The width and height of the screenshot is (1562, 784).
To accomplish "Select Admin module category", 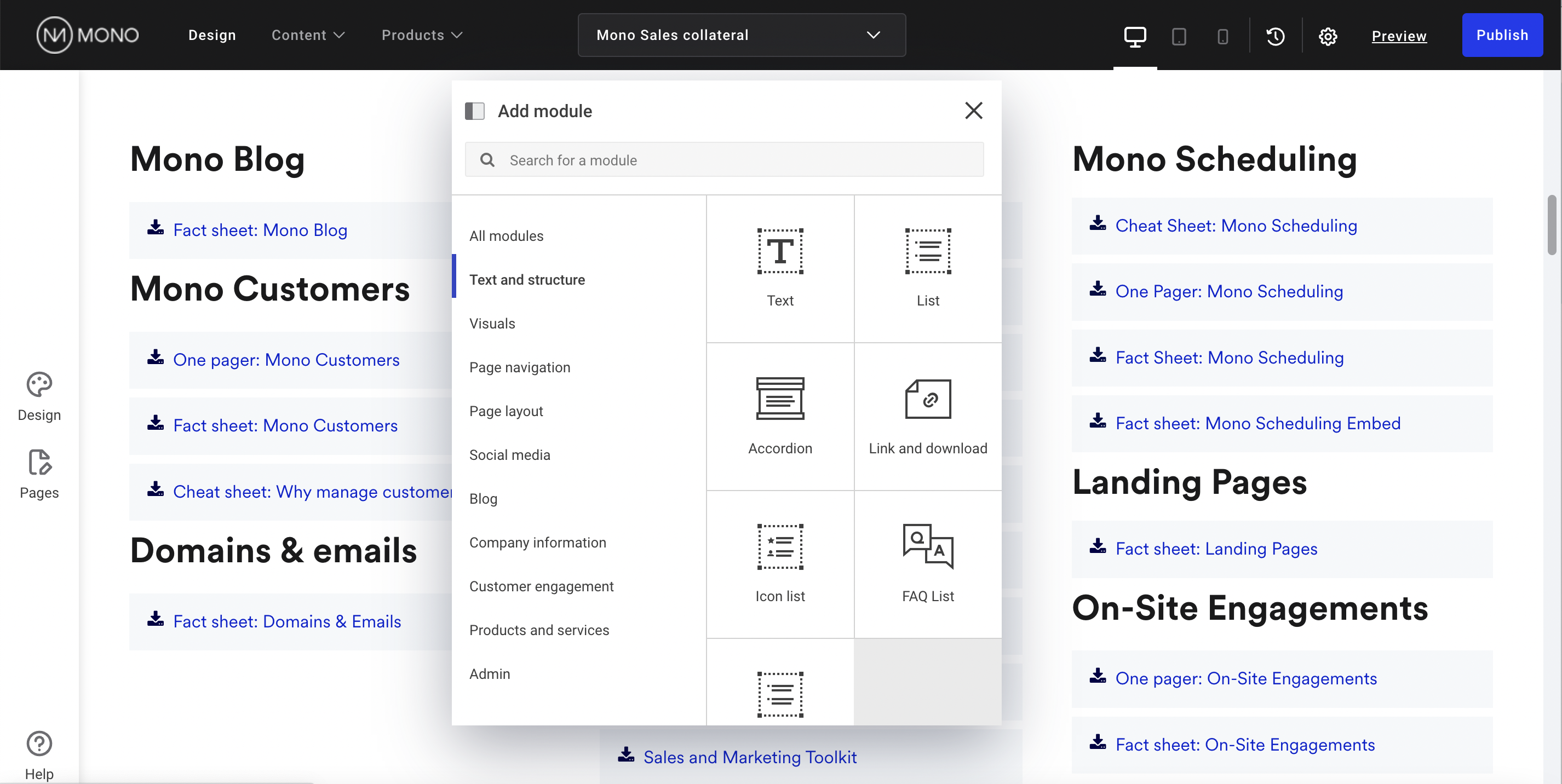I will [489, 673].
